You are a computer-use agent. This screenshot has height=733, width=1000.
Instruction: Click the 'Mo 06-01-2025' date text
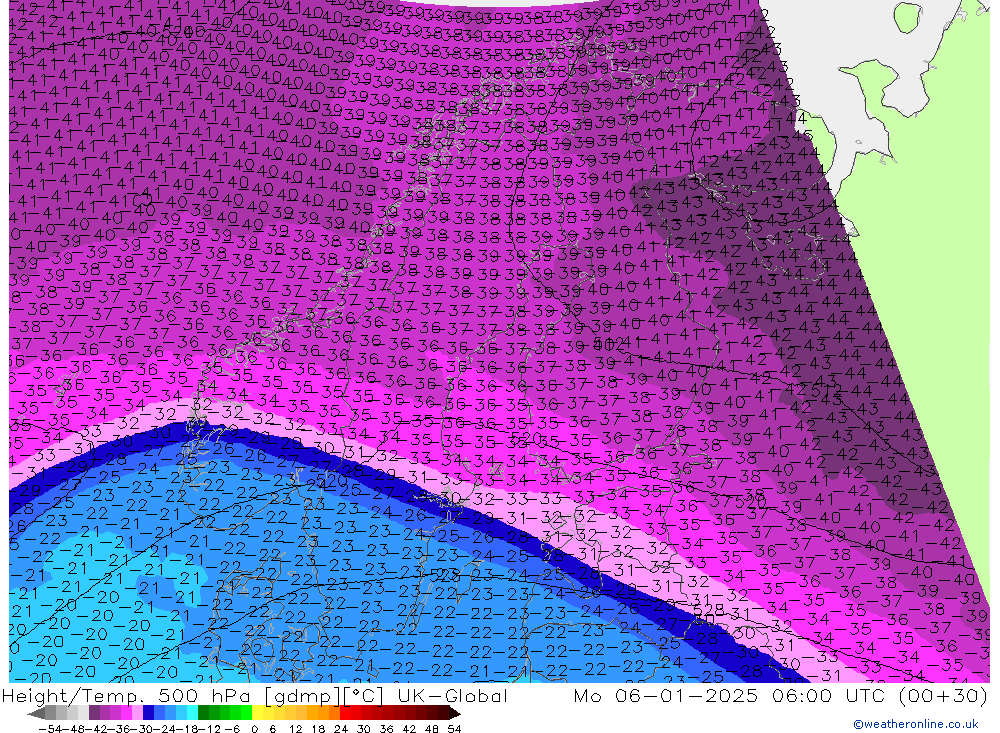666,695
